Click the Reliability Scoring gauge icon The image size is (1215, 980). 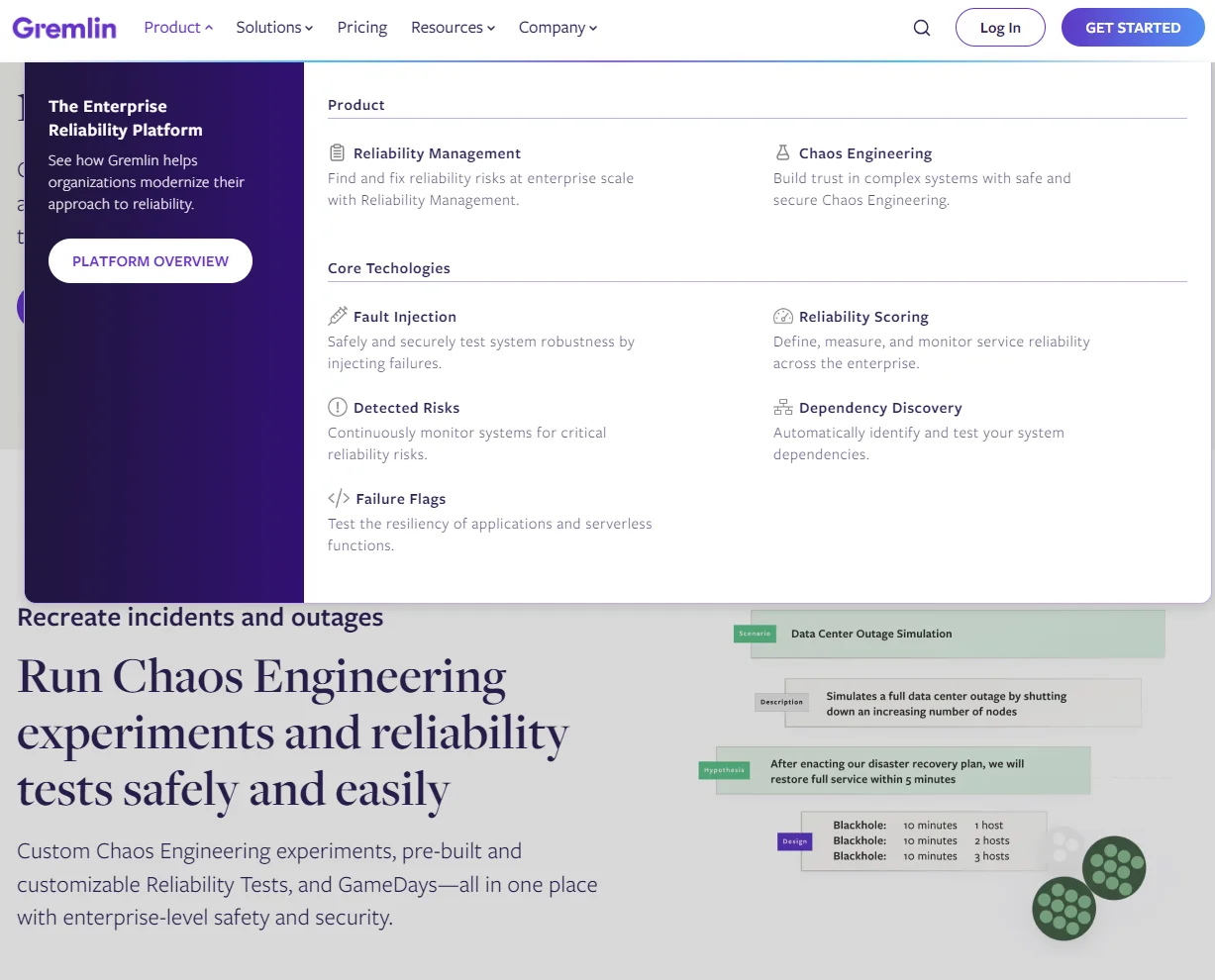click(783, 316)
